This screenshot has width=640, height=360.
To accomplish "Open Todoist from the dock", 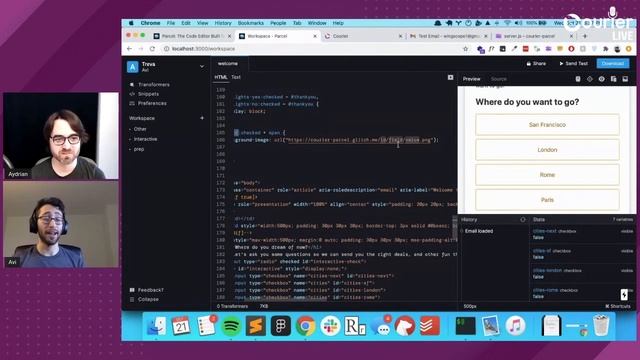I will [x=429, y=326].
